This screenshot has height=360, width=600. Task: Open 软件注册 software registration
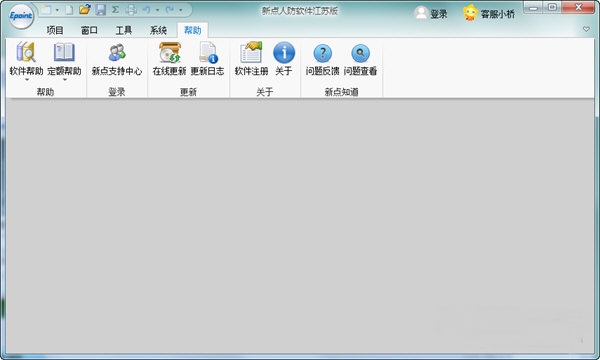(251, 59)
